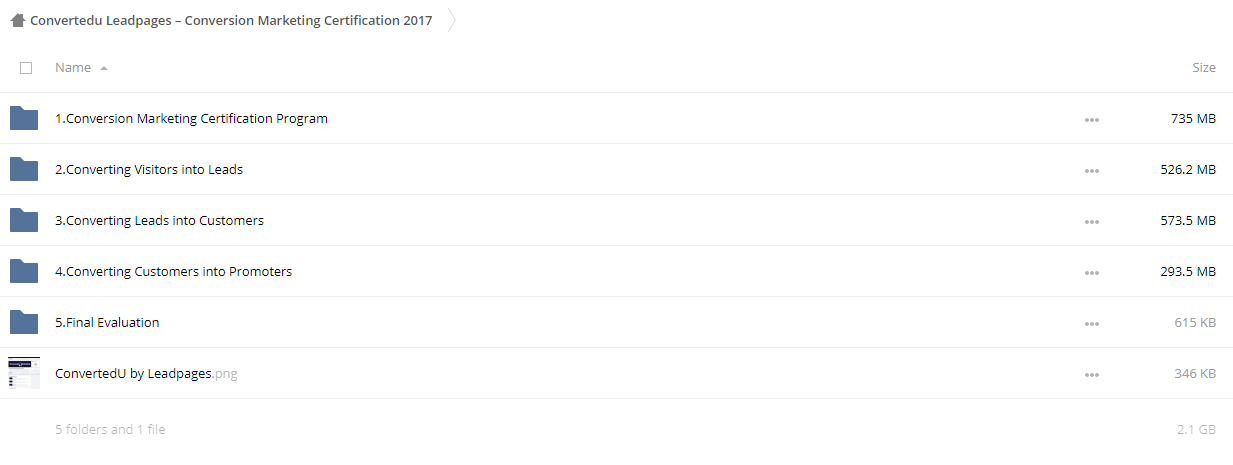Expand three-dot menu for 3.Converting Leads into Customers

(1091, 222)
